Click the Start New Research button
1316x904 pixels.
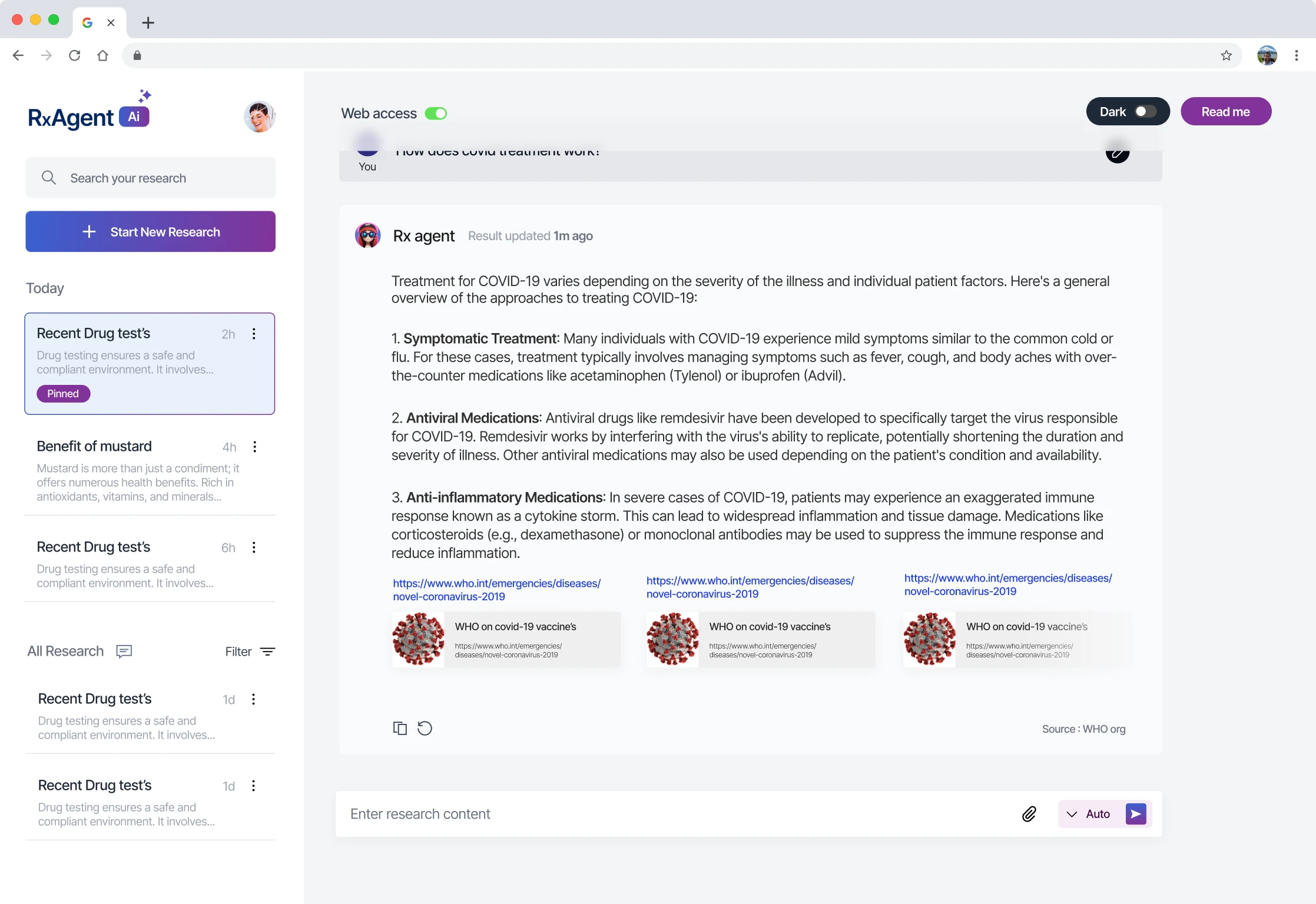click(150, 232)
